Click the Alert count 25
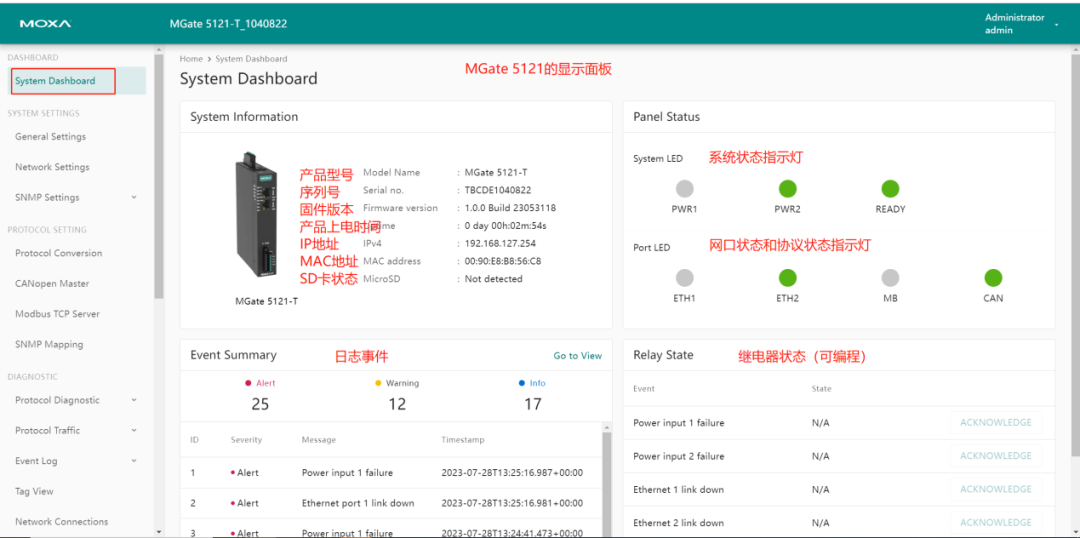 click(260, 404)
